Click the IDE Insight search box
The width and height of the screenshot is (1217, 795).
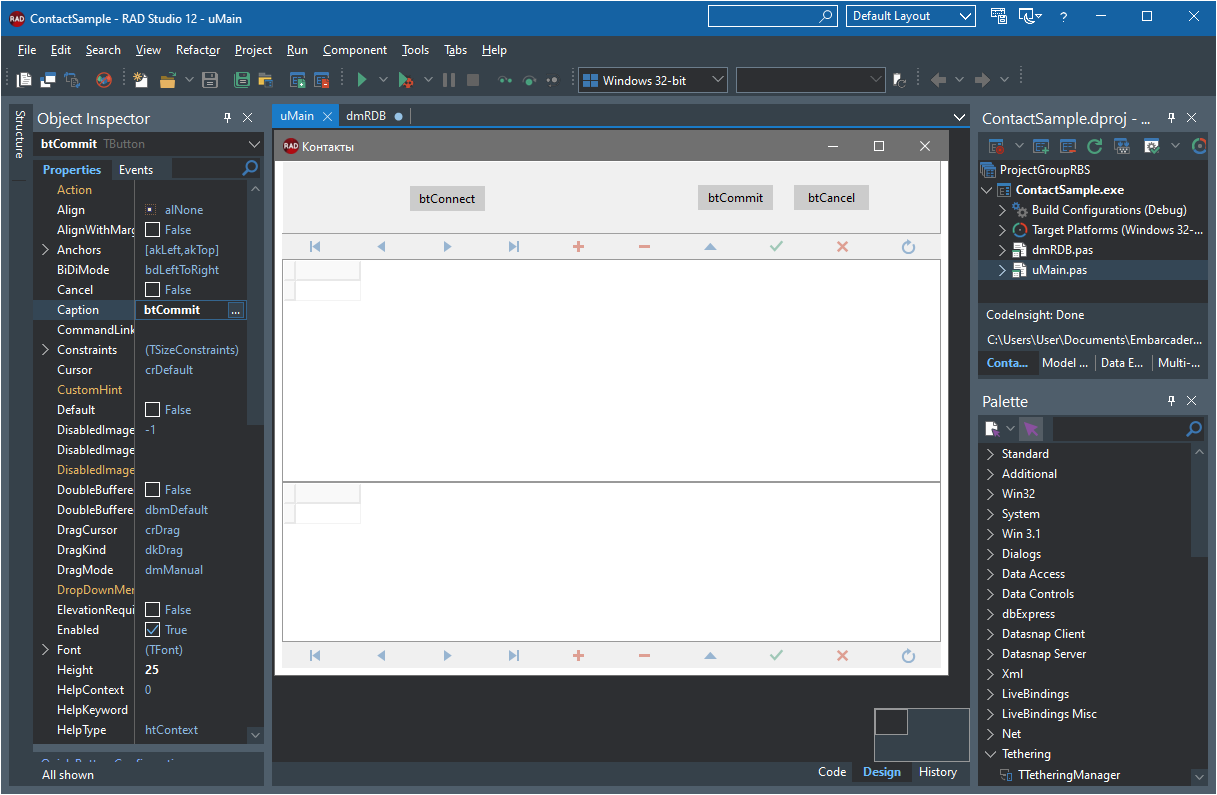click(x=772, y=16)
